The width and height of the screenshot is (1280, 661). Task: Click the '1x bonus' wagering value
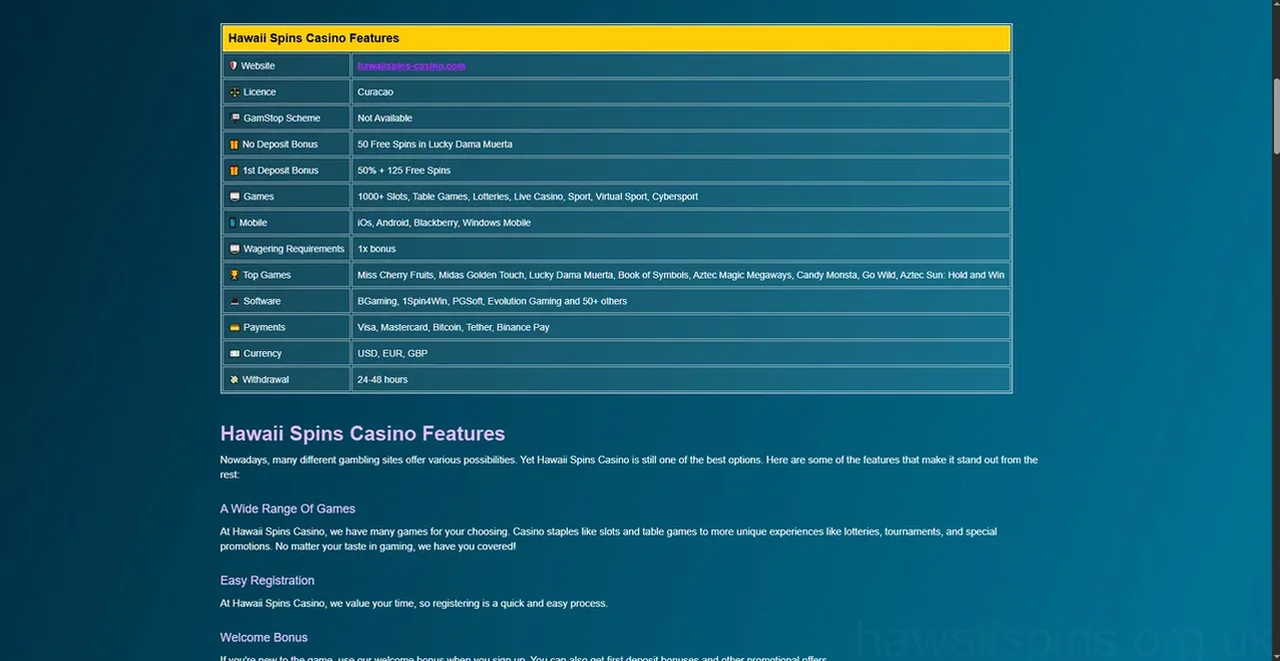click(376, 249)
